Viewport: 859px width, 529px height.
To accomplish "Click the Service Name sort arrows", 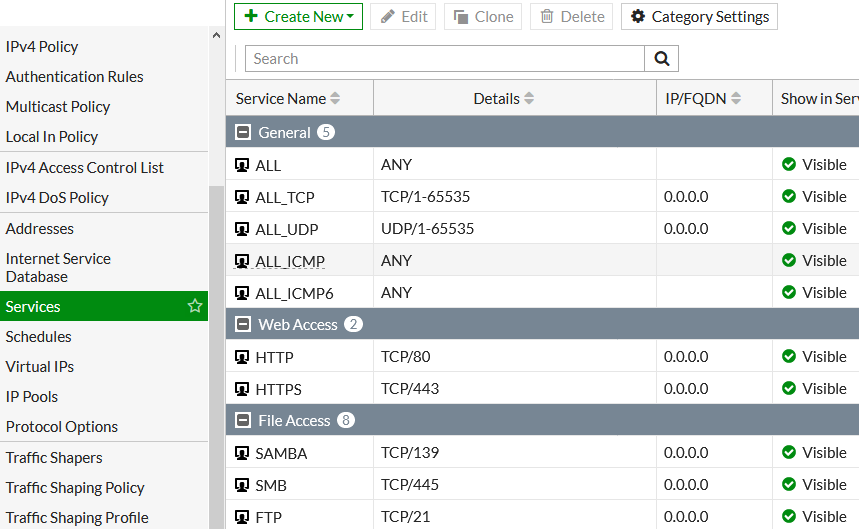I will coord(335,98).
